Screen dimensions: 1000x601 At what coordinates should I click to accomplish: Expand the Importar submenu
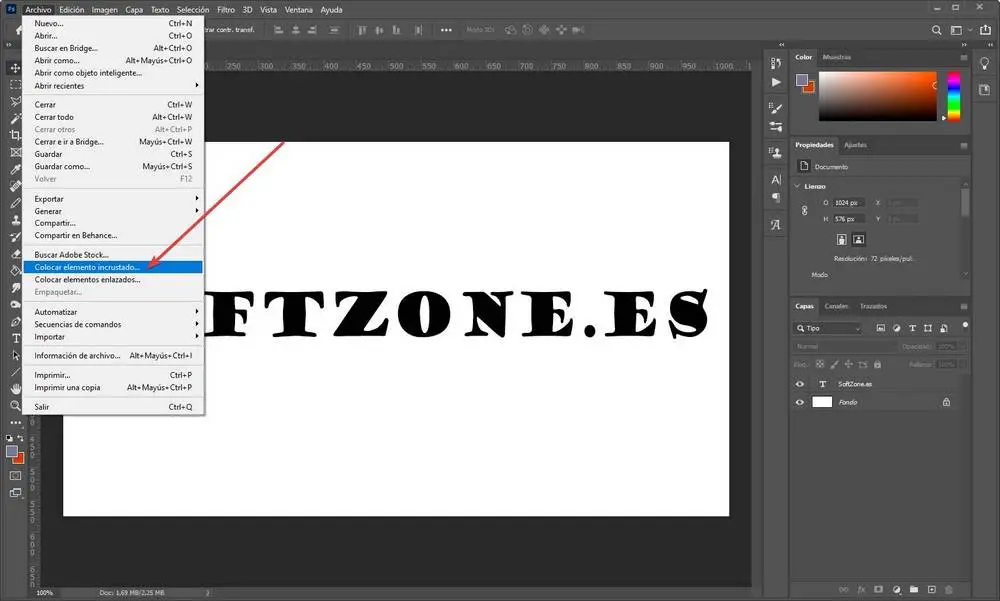pyautogui.click(x=113, y=337)
